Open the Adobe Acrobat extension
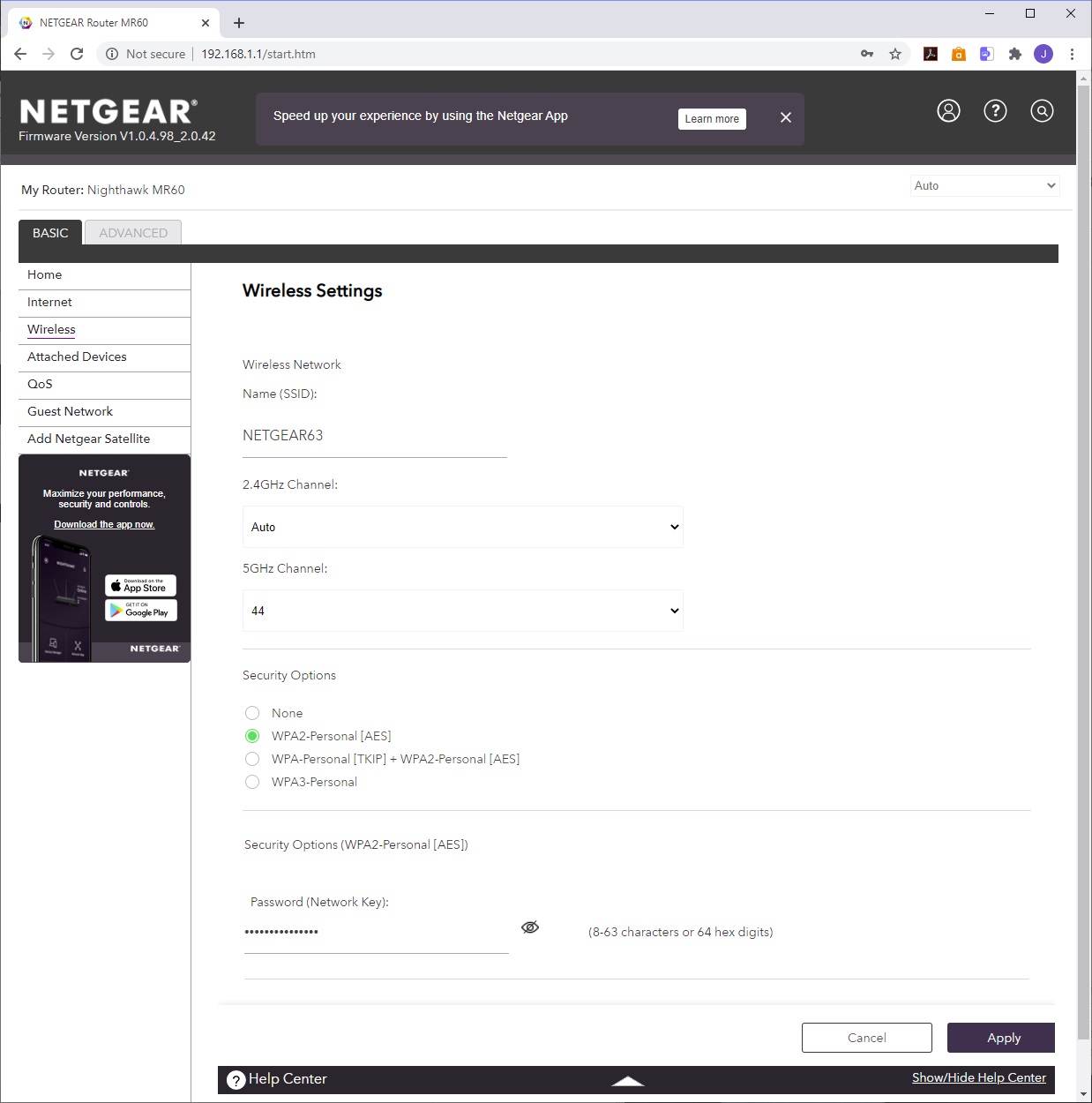This screenshot has height=1103, width=1092. tap(931, 54)
